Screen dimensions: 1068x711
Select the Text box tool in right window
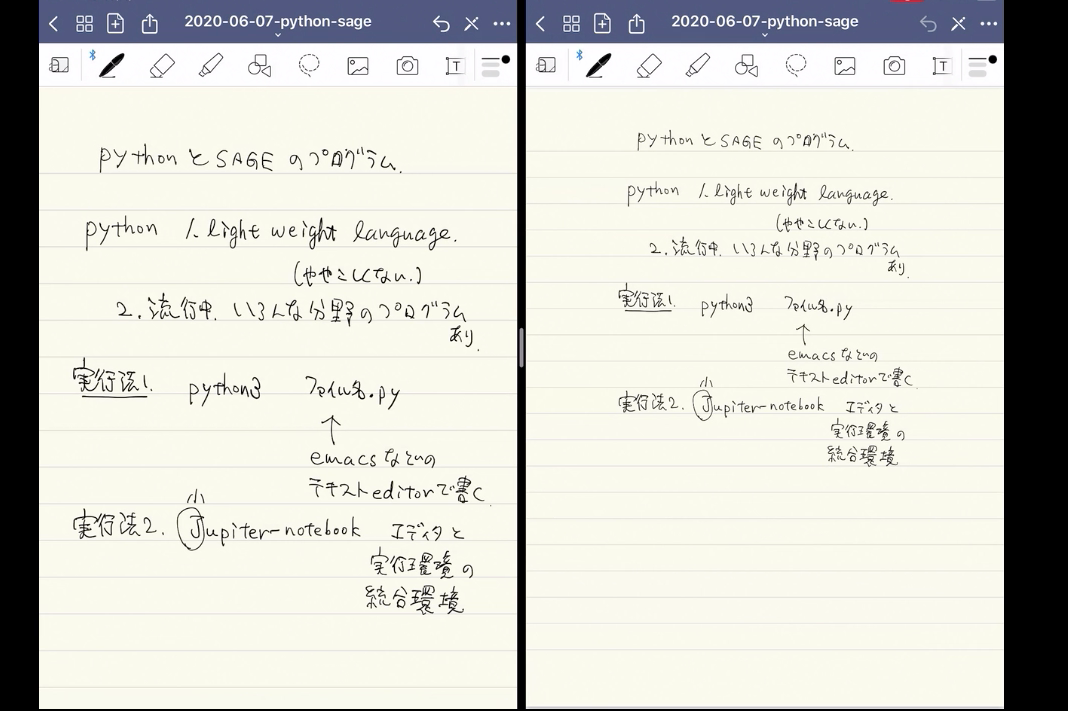point(942,65)
